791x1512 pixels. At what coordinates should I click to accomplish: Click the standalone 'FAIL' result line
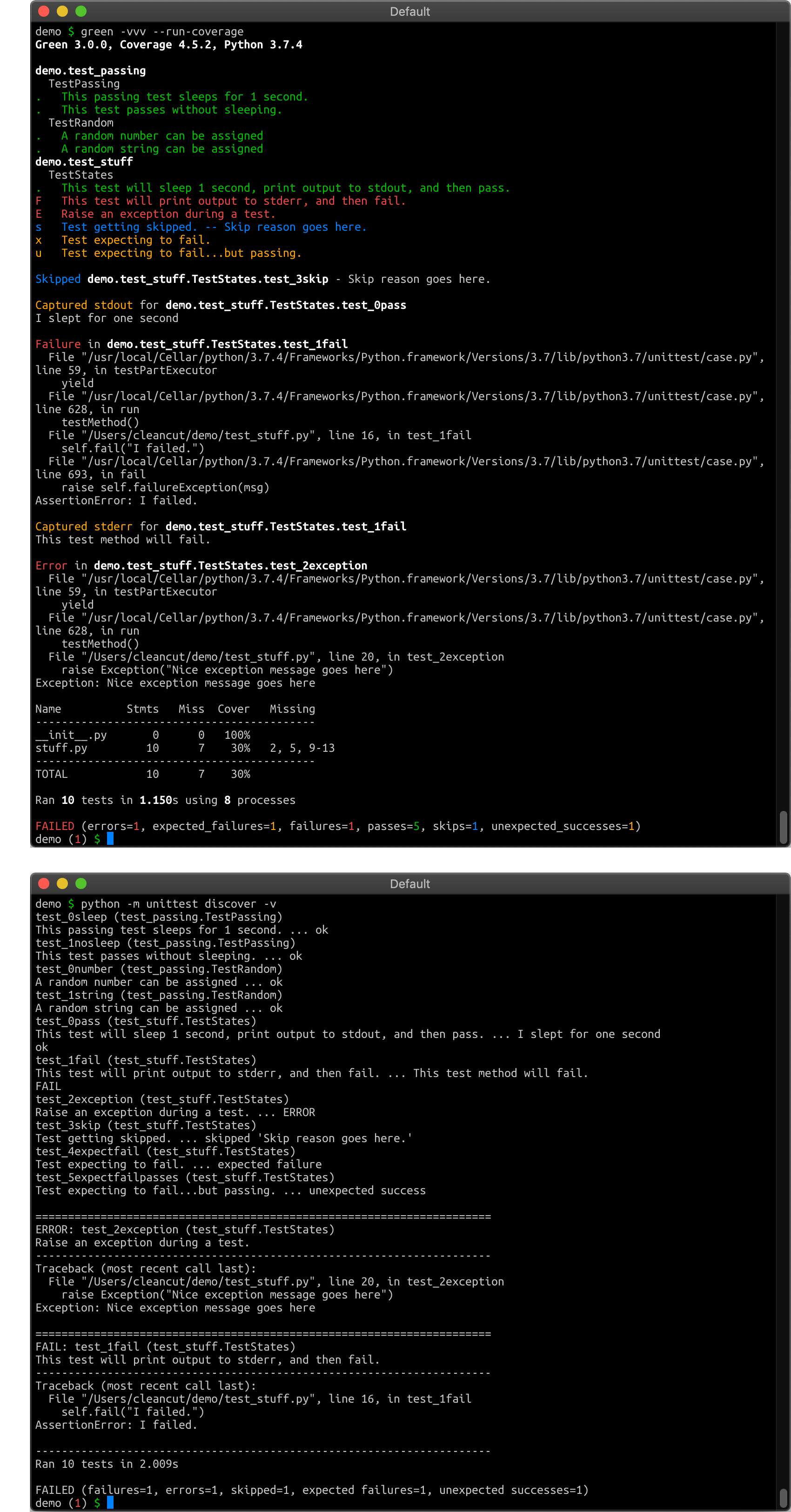(48, 1086)
